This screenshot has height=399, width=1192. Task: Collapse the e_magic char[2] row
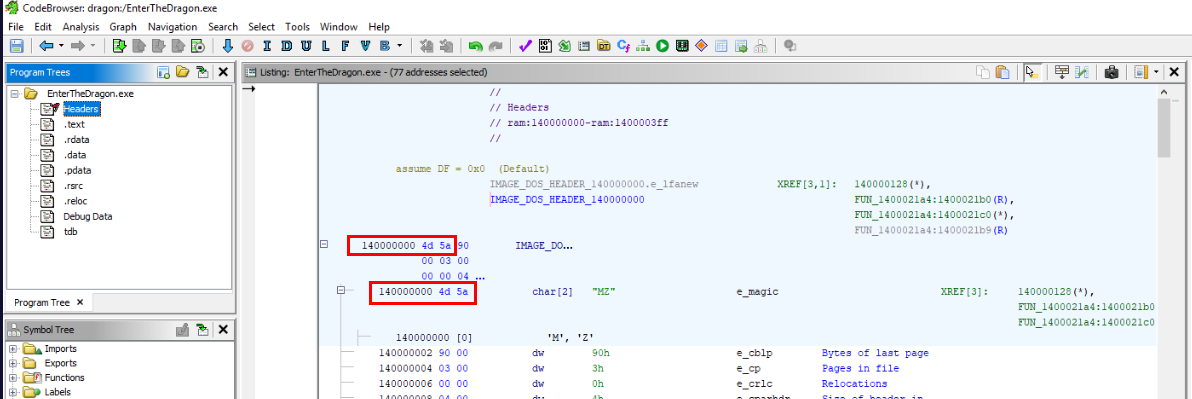pos(341,290)
